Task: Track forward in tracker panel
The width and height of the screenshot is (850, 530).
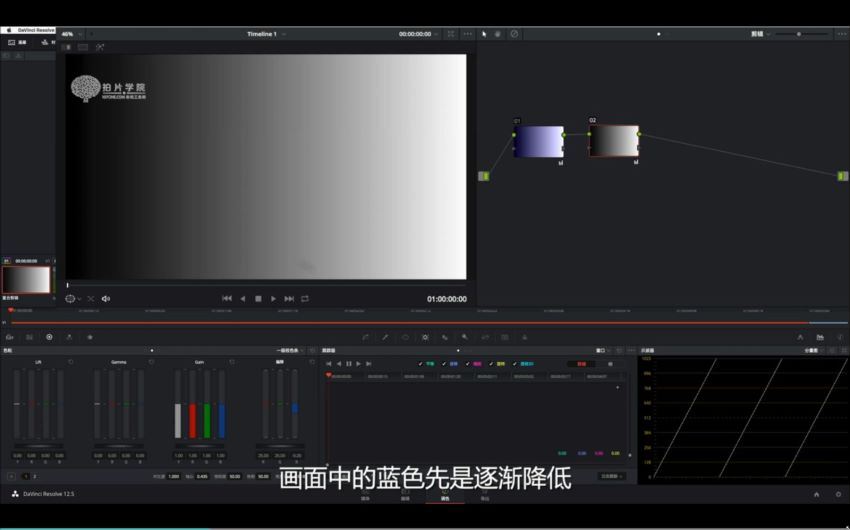Action: point(358,364)
